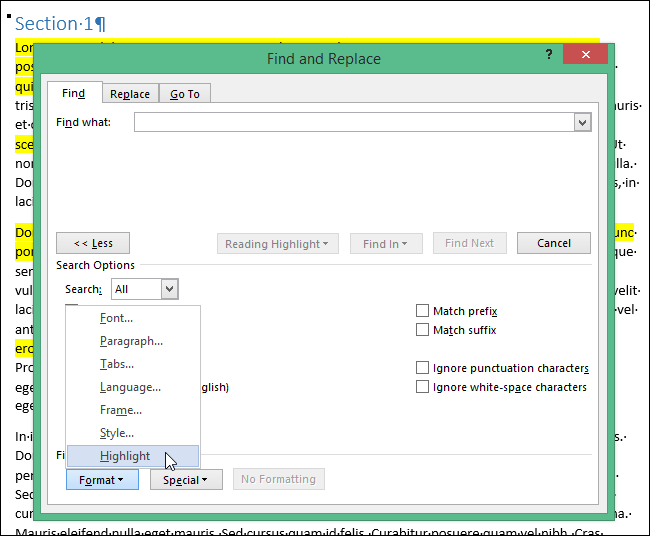This screenshot has height=536, width=650.
Task: Enable the Match suffix checkbox
Action: (422, 330)
